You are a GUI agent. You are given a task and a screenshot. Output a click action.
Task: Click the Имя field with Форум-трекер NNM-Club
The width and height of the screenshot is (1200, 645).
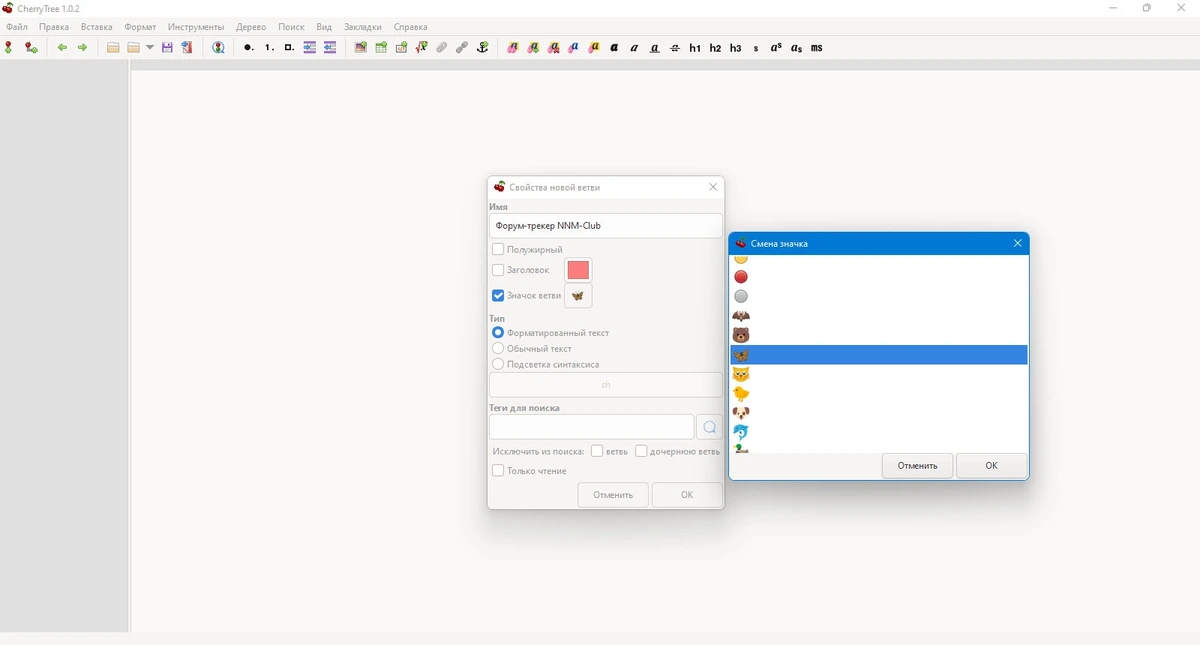coord(606,226)
